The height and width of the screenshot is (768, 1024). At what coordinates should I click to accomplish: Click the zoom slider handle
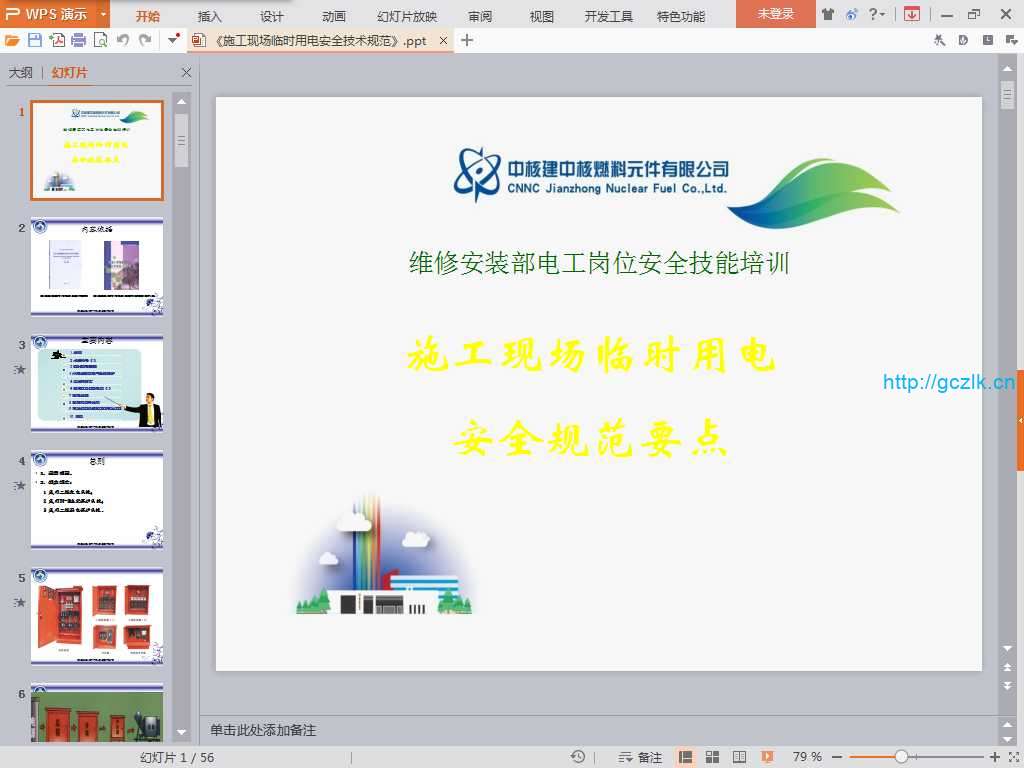(901, 757)
